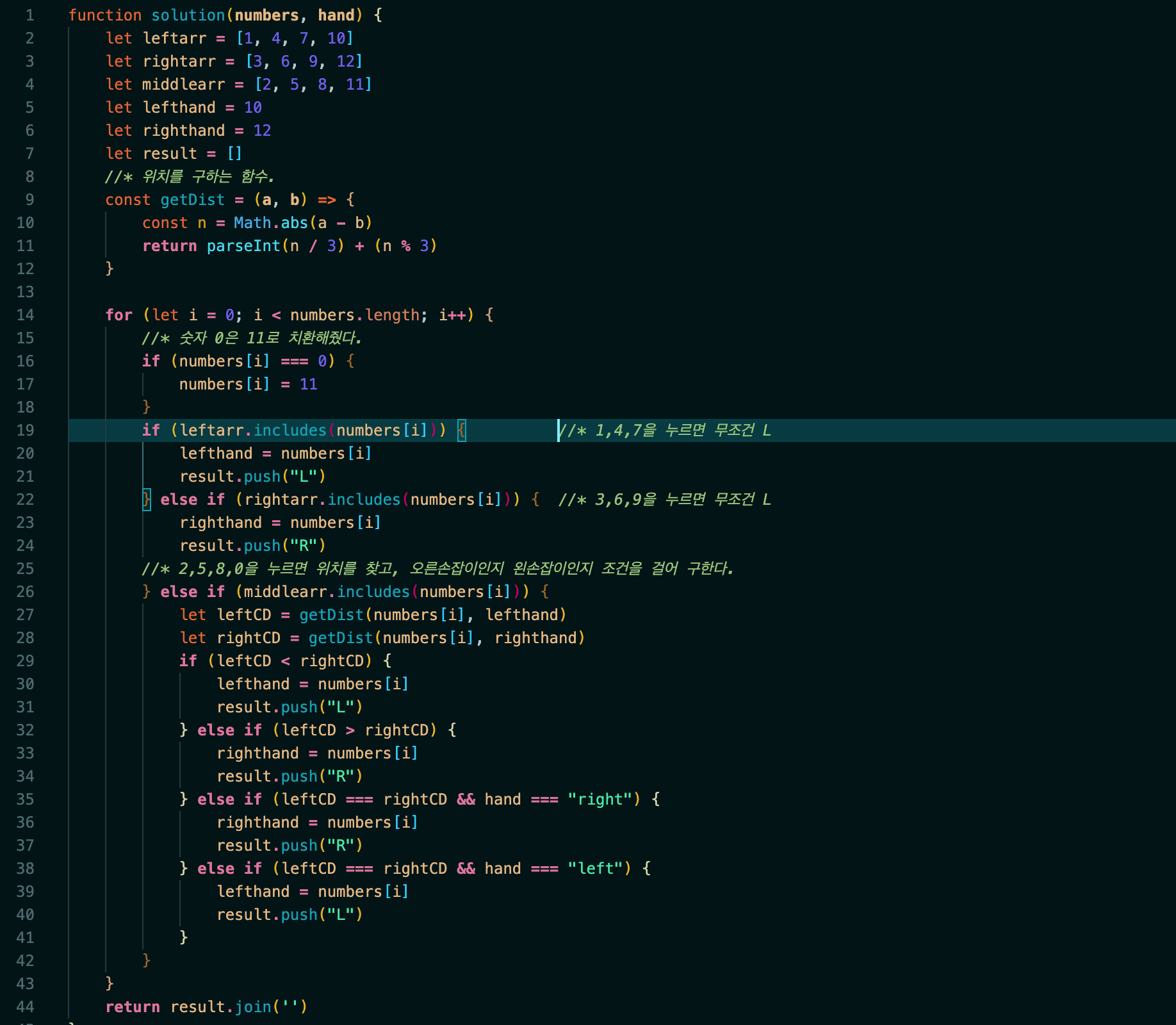The height and width of the screenshot is (1025, 1176).
Task: Click the rightCD declaration on line 28
Action: coord(248,638)
